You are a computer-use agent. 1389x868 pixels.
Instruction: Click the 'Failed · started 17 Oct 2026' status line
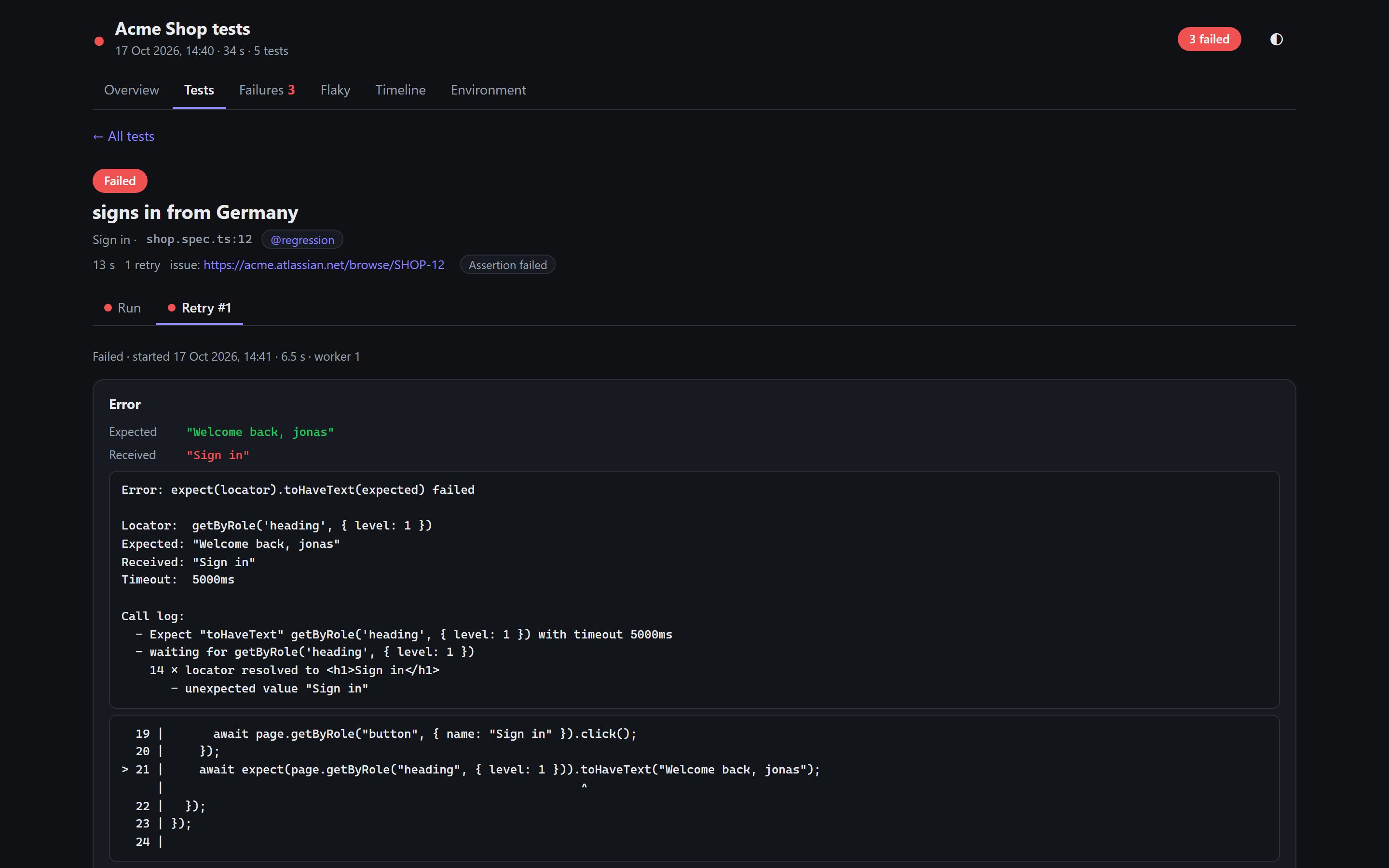[x=226, y=356]
